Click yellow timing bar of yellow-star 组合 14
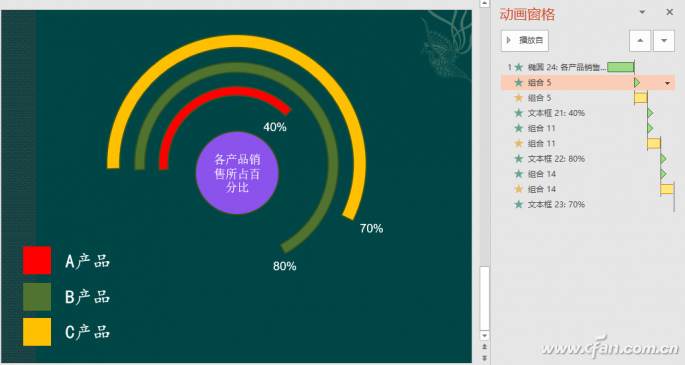This screenshot has height=365, width=685. [x=667, y=189]
